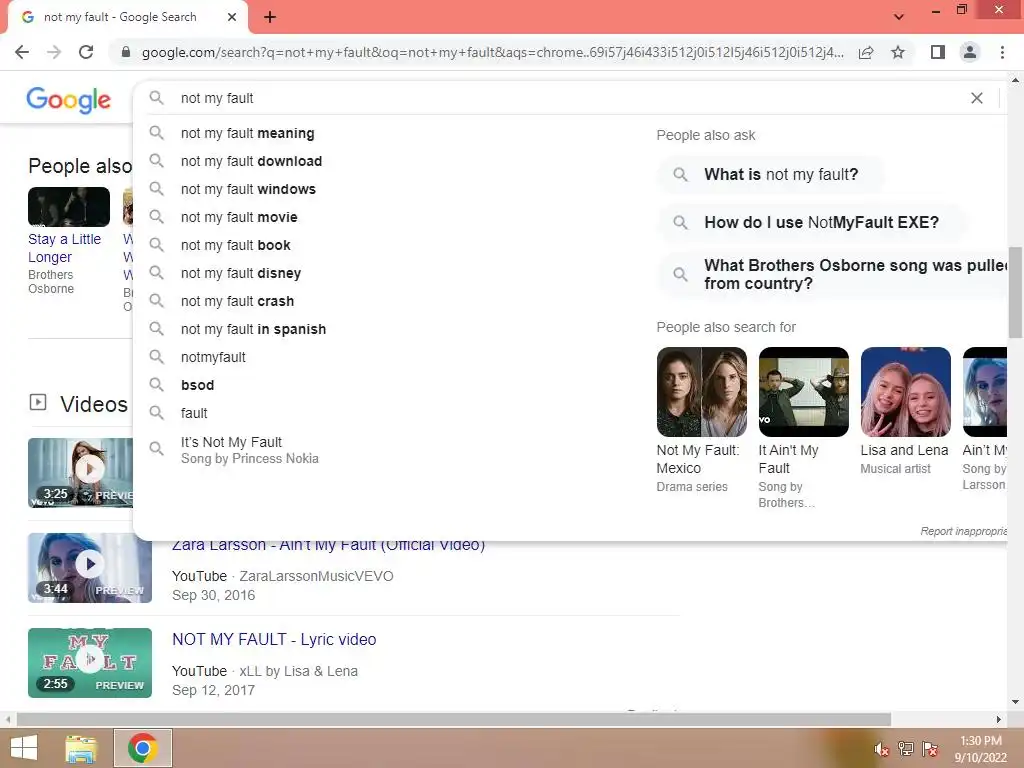Click the browser back arrow
This screenshot has width=1024, height=768.
22,52
